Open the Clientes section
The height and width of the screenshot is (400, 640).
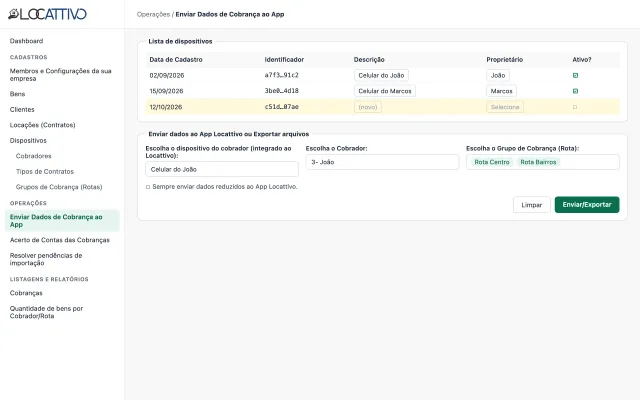pyautogui.click(x=22, y=109)
